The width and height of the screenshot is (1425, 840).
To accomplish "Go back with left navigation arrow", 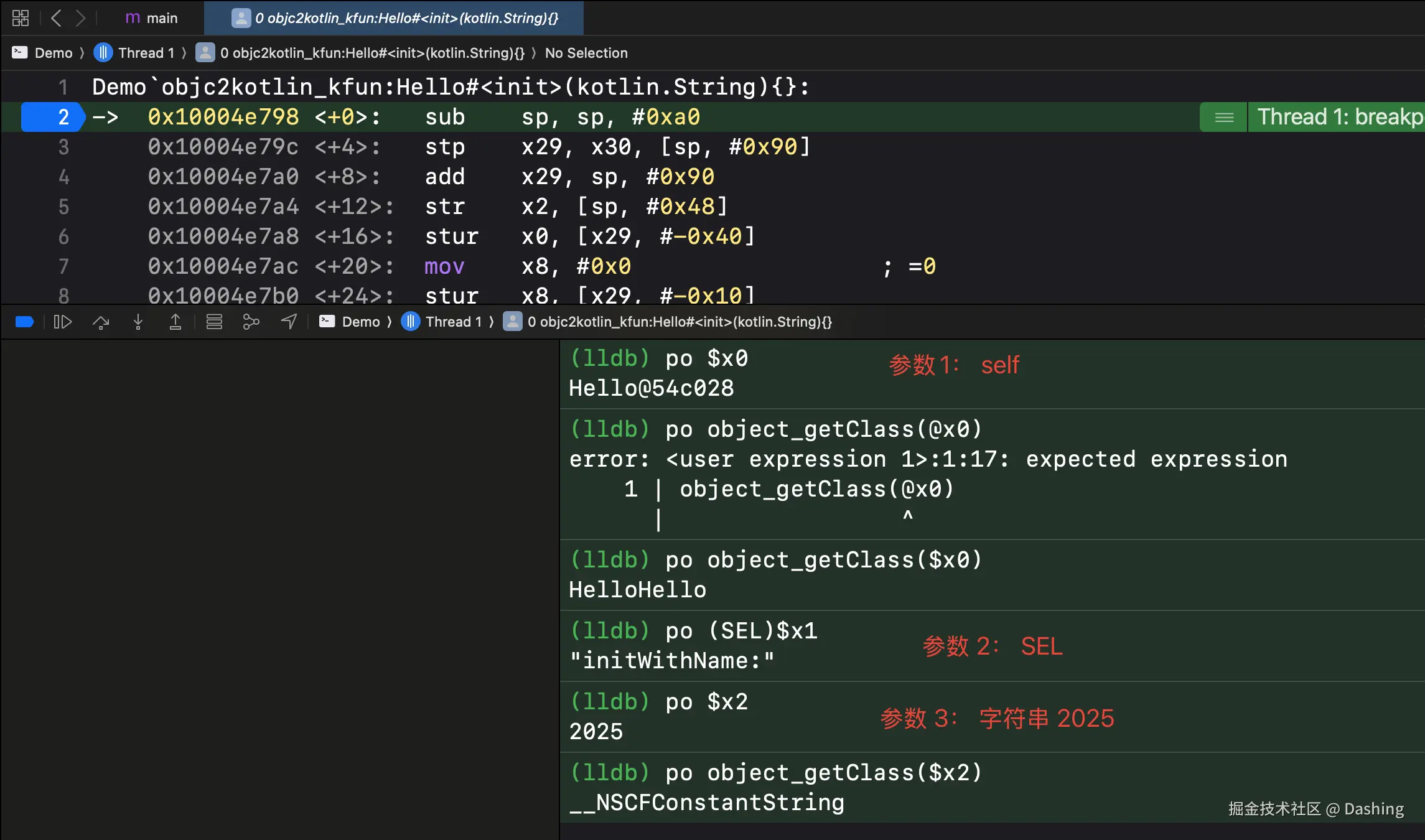I will pyautogui.click(x=56, y=18).
